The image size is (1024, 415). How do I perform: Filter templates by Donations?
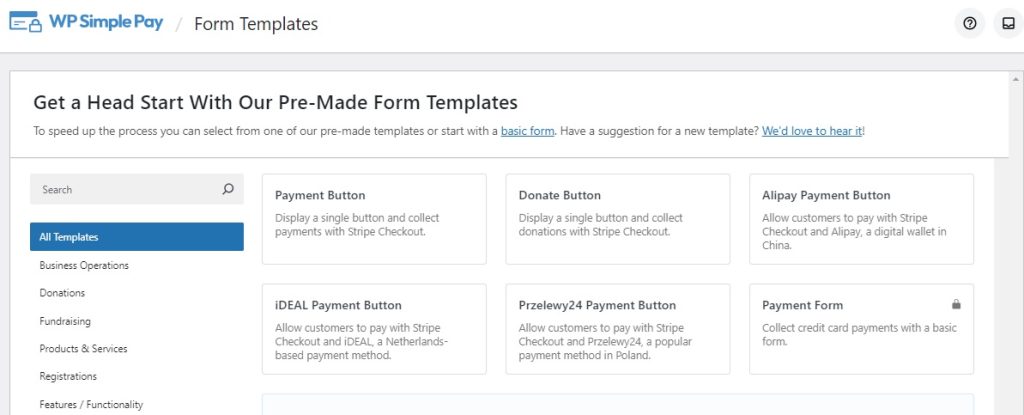62,293
